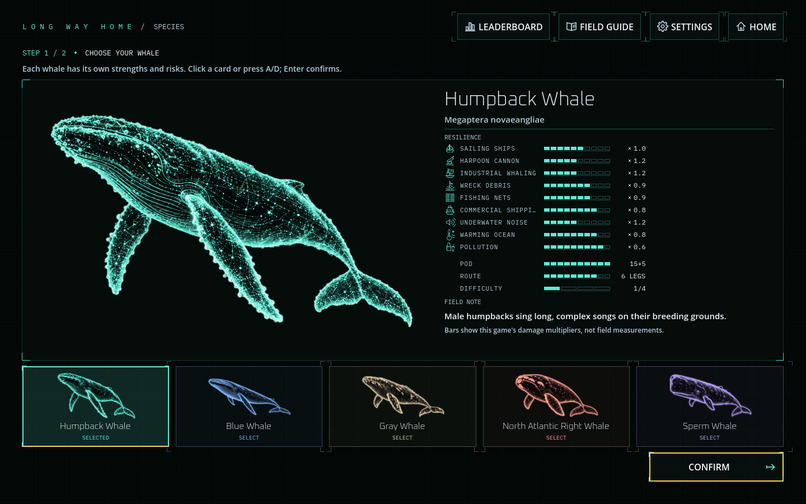Click the Sailing Ships resilience bar
This screenshot has width=806, height=504.
577,148
